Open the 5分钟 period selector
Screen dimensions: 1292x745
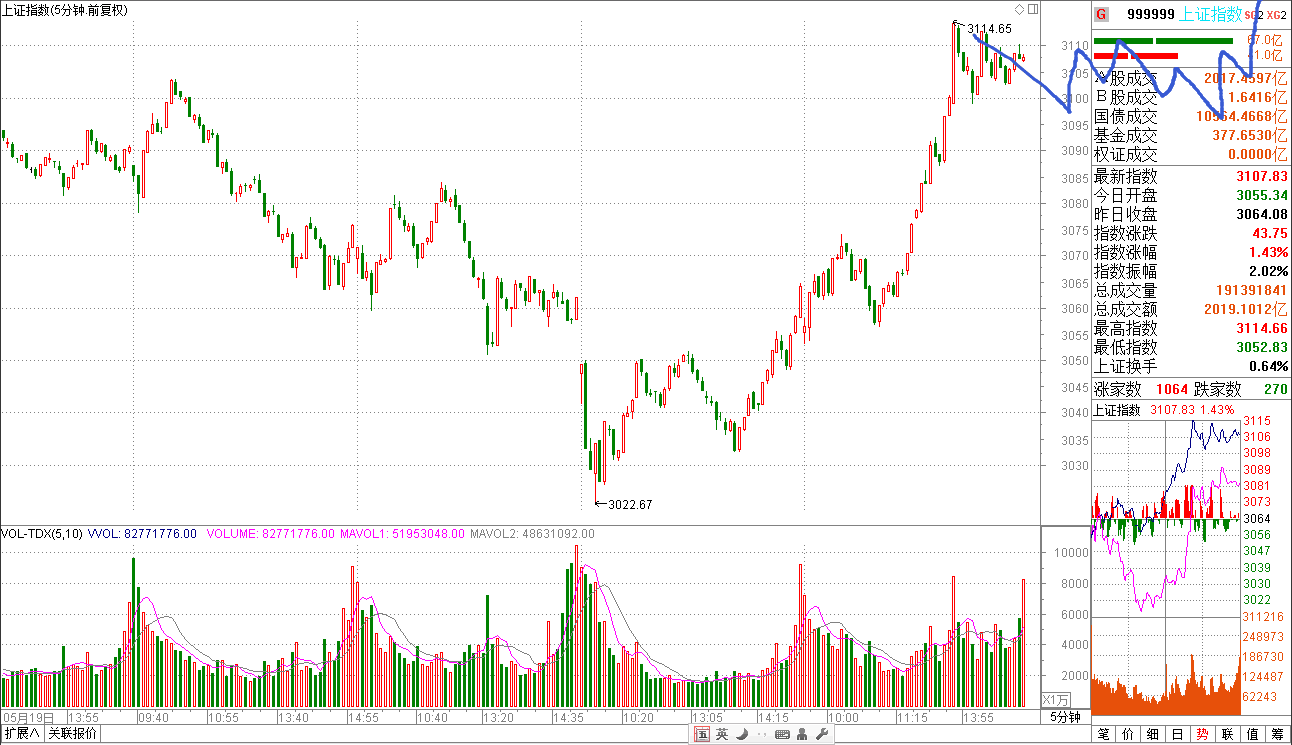pyautogui.click(x=1065, y=717)
